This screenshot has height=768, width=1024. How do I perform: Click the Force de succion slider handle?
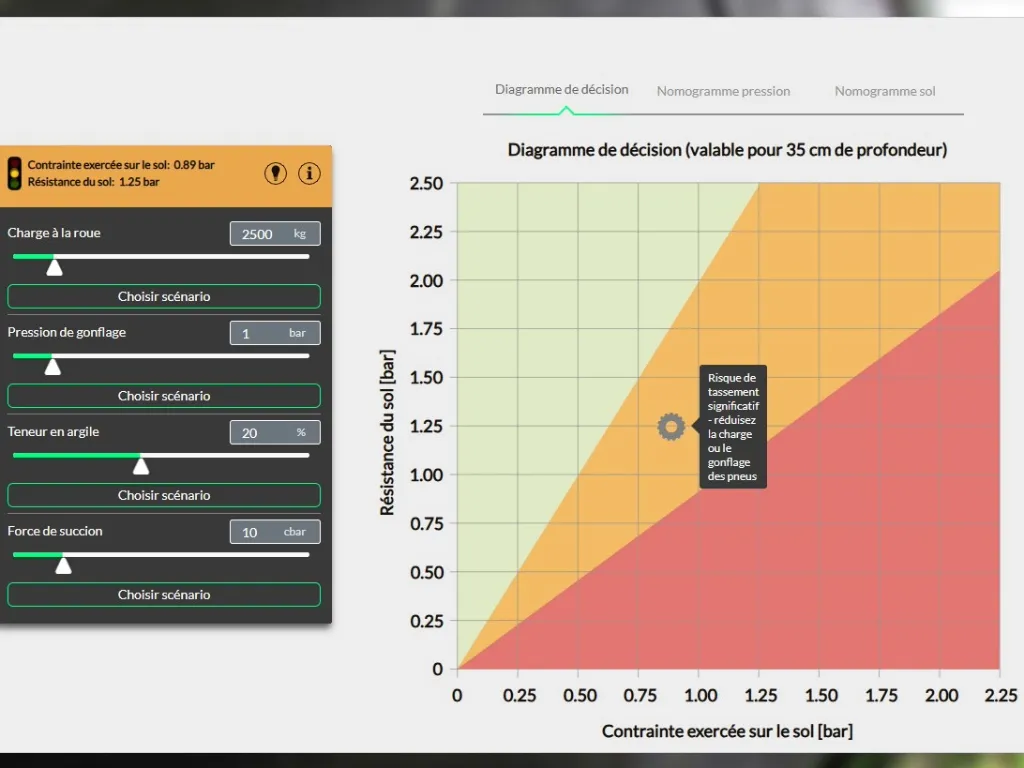pos(63,565)
